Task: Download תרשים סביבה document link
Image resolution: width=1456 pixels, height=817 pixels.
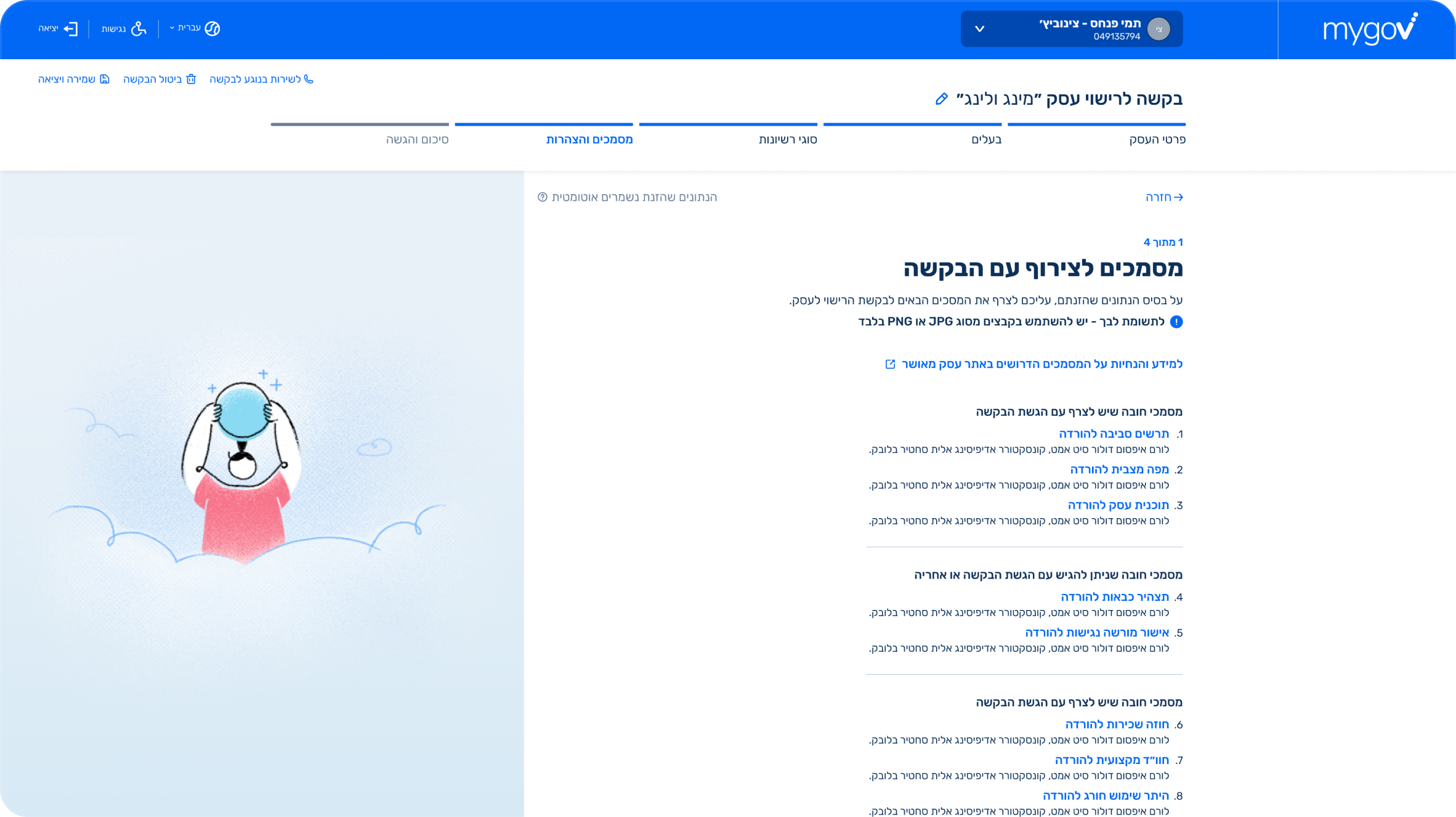Action: [x=1114, y=434]
